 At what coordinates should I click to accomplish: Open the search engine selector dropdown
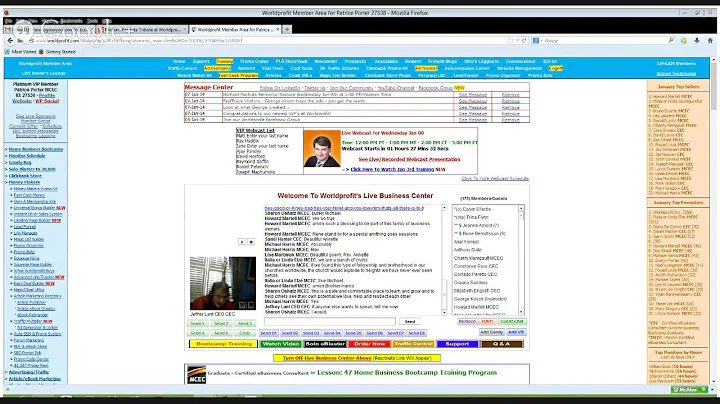coord(537,41)
